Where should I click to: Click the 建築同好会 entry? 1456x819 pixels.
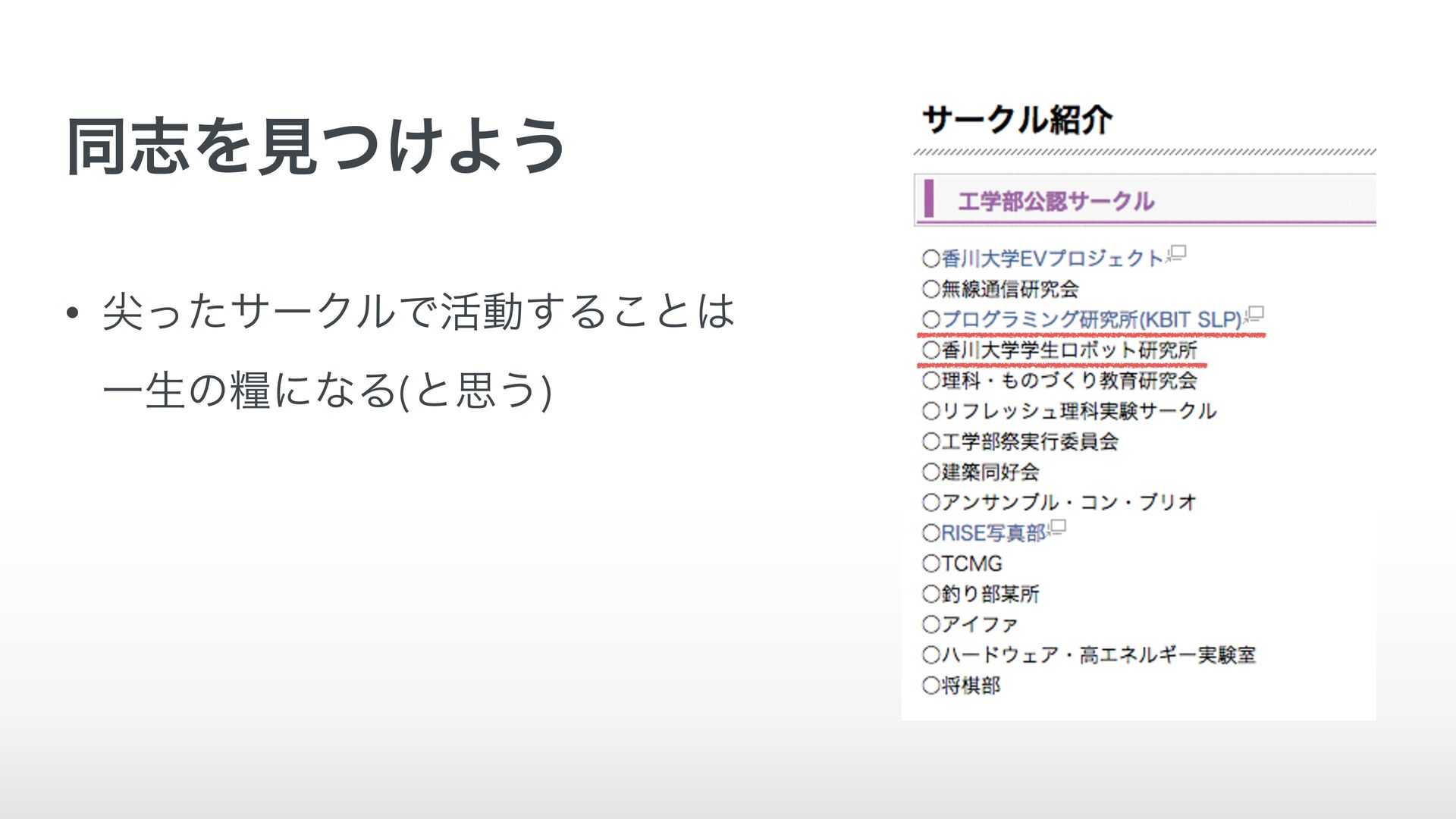tap(990, 472)
